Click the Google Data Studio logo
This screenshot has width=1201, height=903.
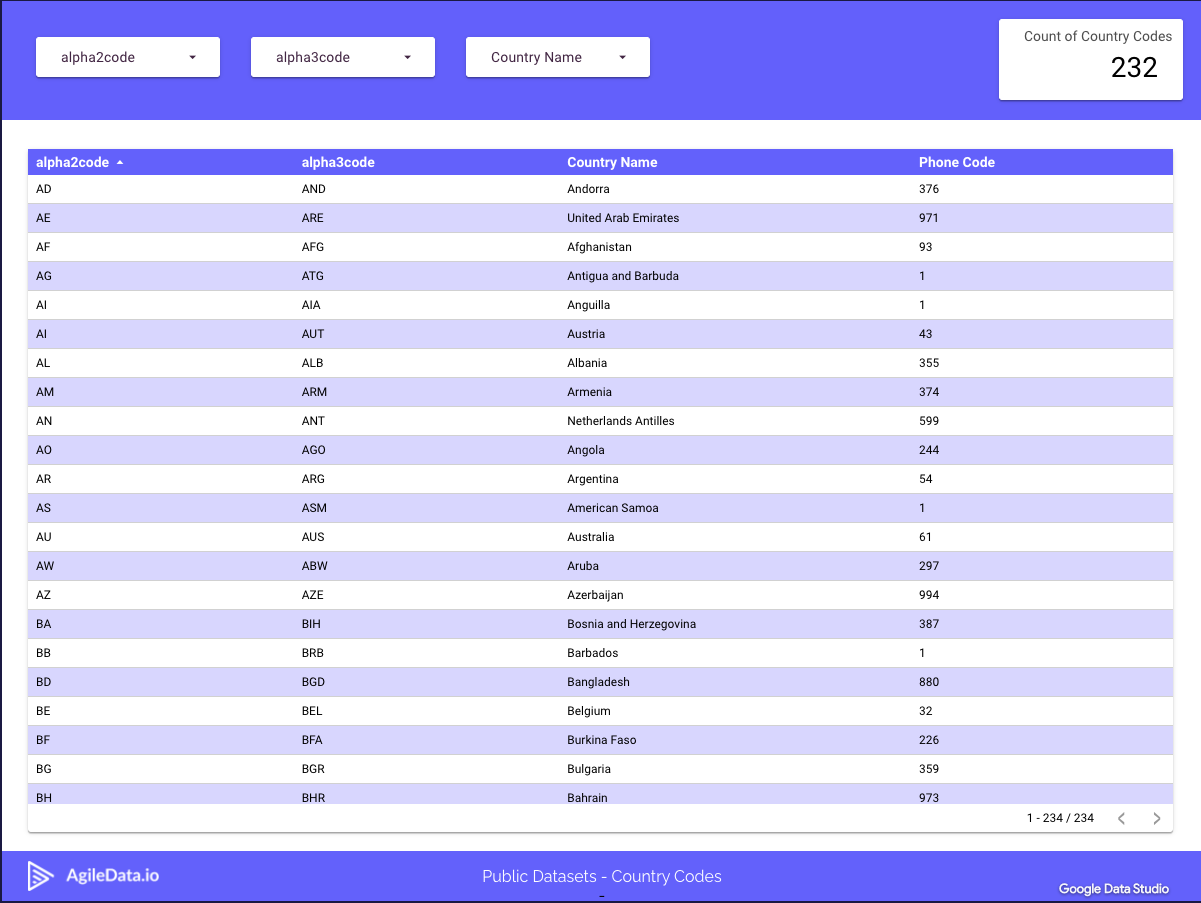[x=1114, y=888]
